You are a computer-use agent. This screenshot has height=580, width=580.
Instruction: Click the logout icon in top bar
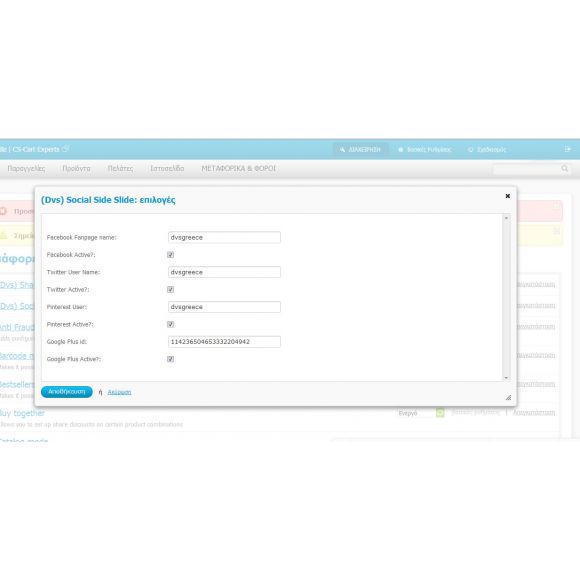click(x=568, y=149)
